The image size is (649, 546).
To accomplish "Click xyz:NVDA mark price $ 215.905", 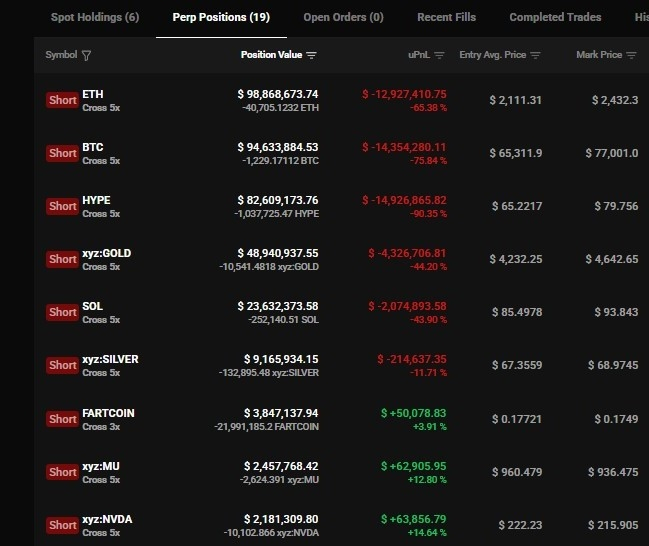I will pos(613,525).
